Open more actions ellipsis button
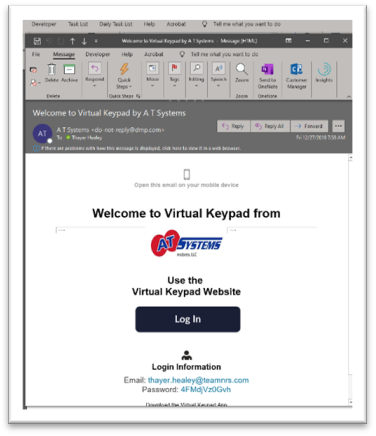 [338, 126]
